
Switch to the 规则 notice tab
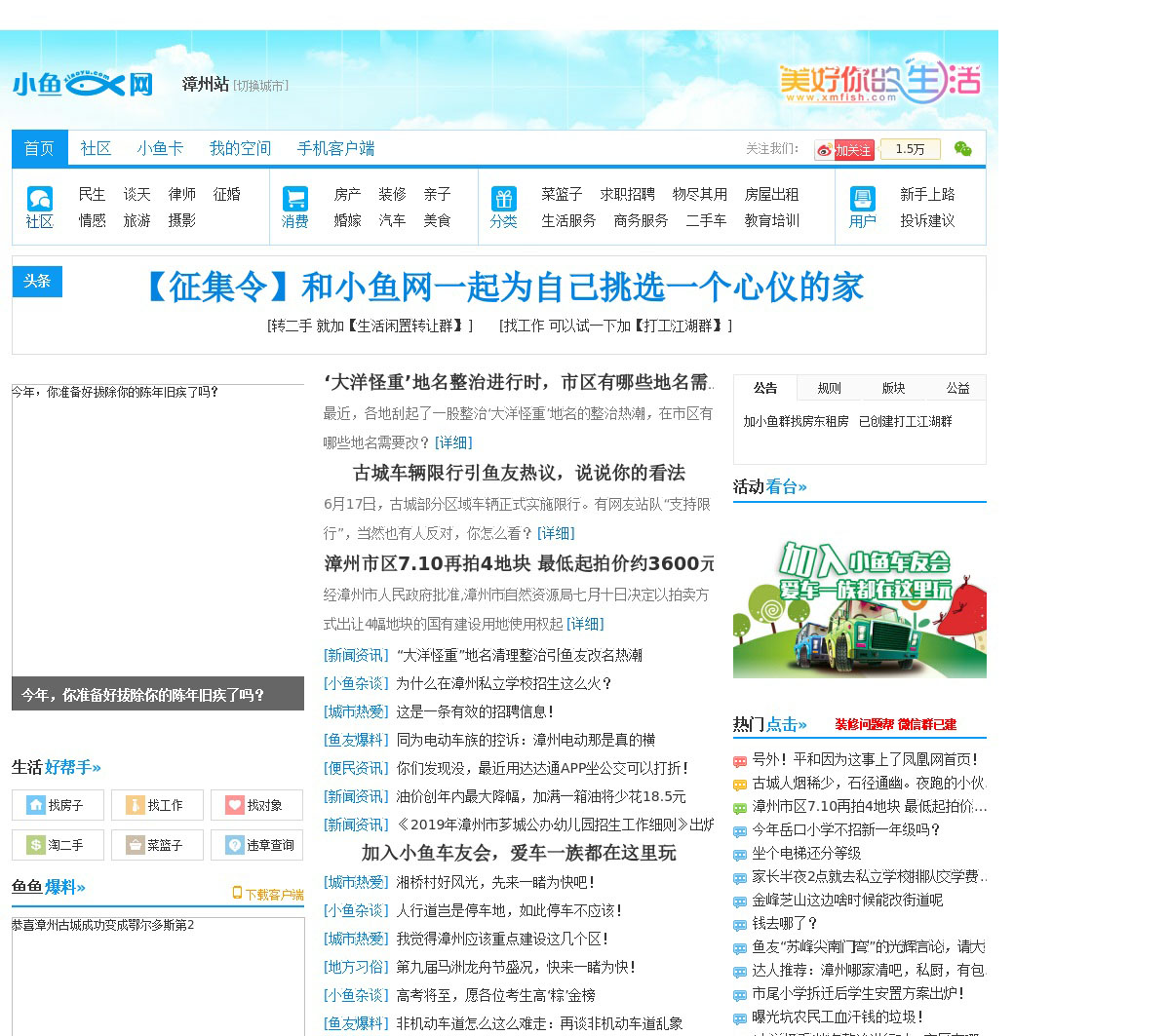[x=830, y=388]
